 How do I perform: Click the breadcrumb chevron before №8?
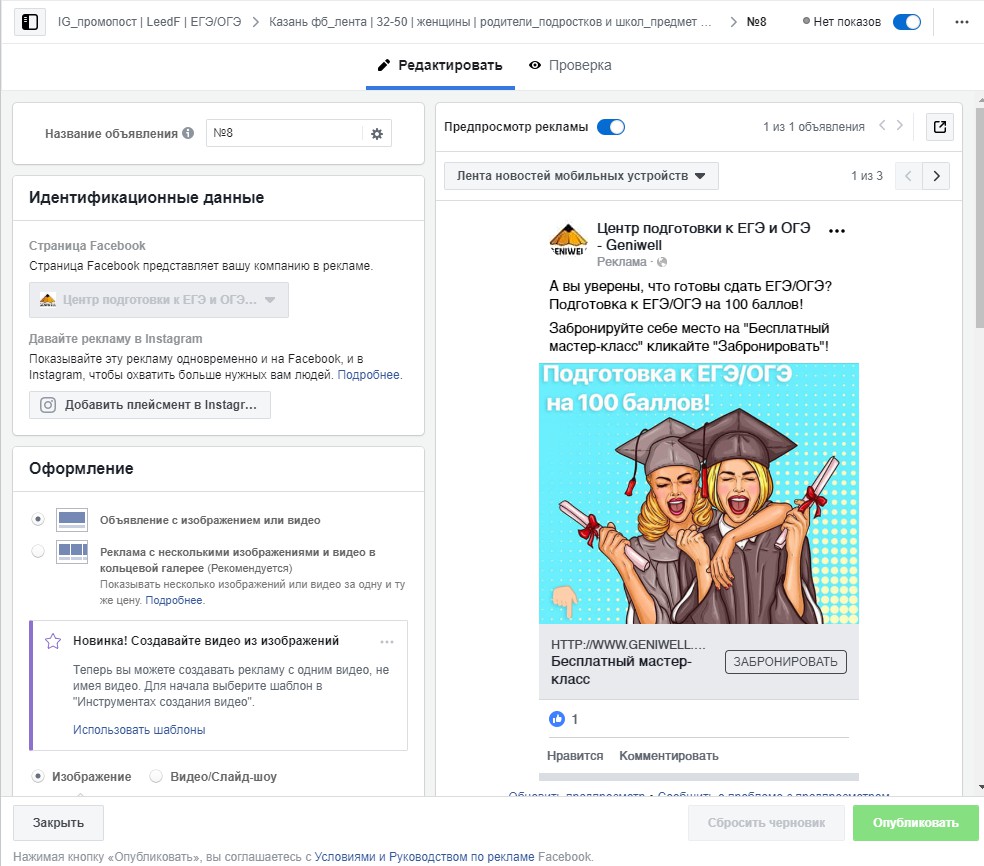click(734, 22)
